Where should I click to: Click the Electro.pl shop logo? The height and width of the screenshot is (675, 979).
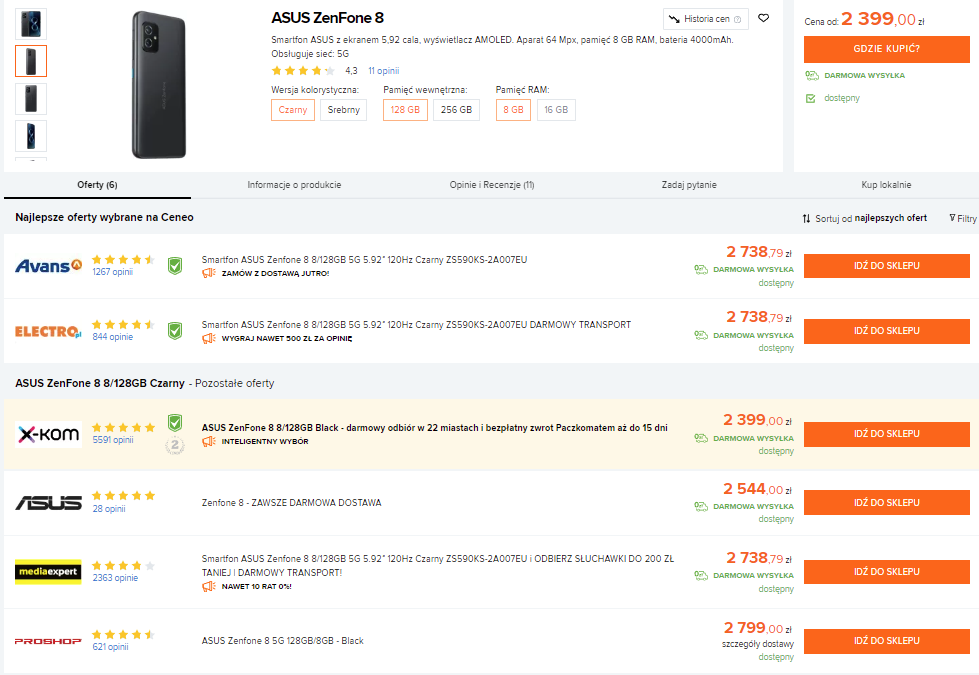pyautogui.click(x=49, y=332)
